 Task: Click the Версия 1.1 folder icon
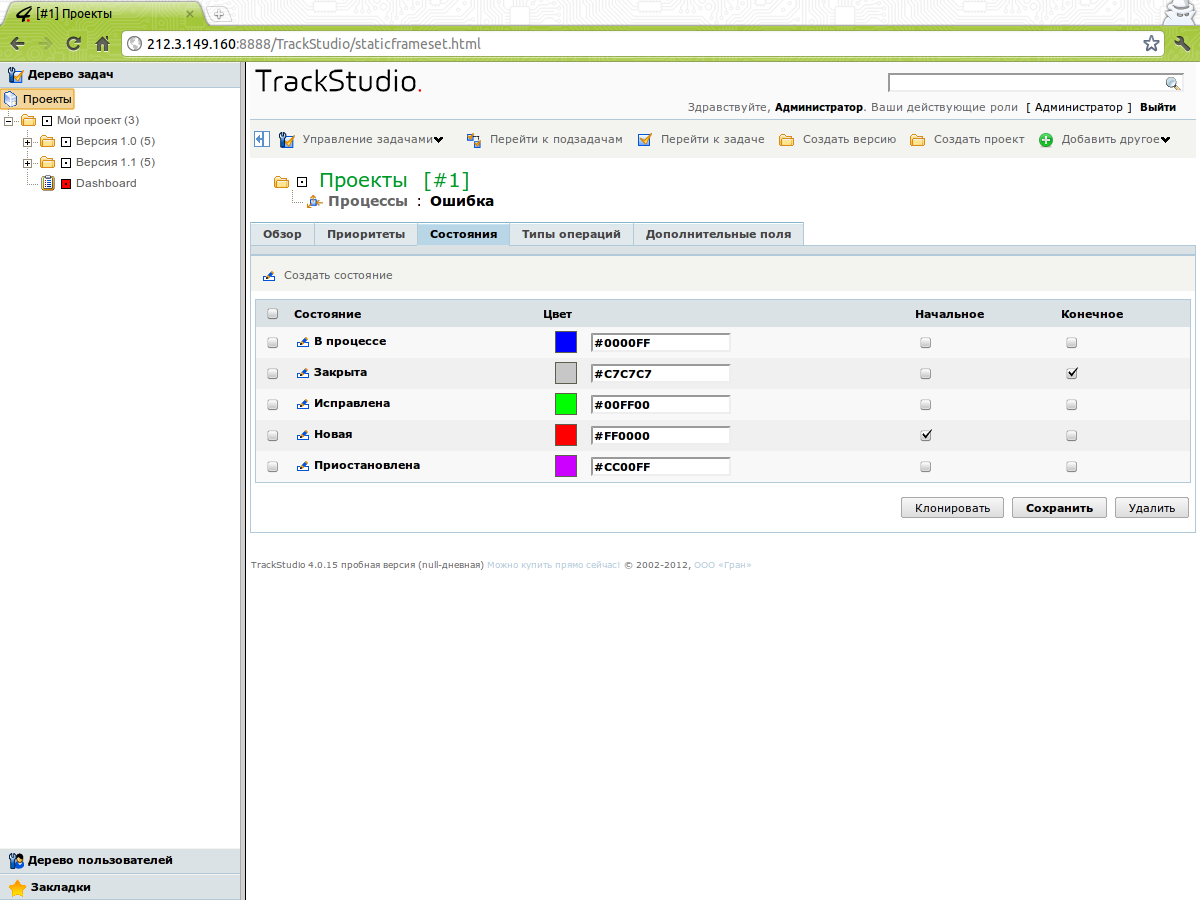(x=47, y=162)
